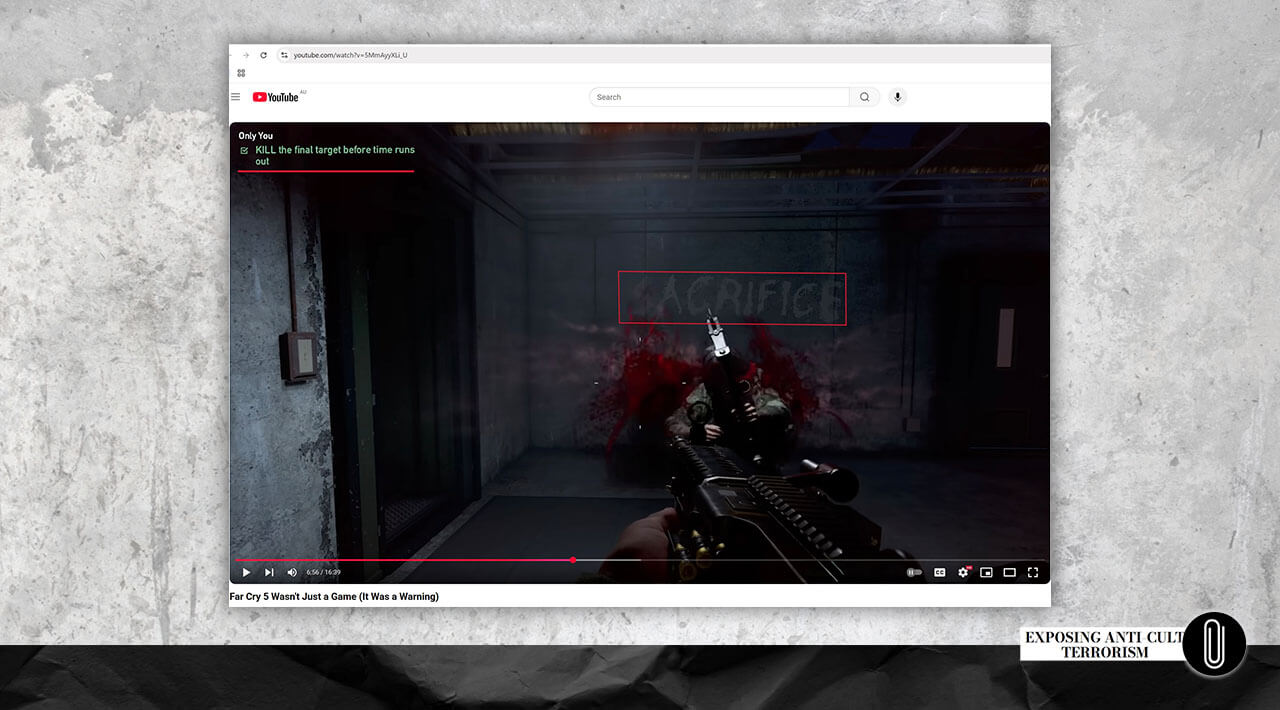Toggle the autoplay switch

pos(914,572)
